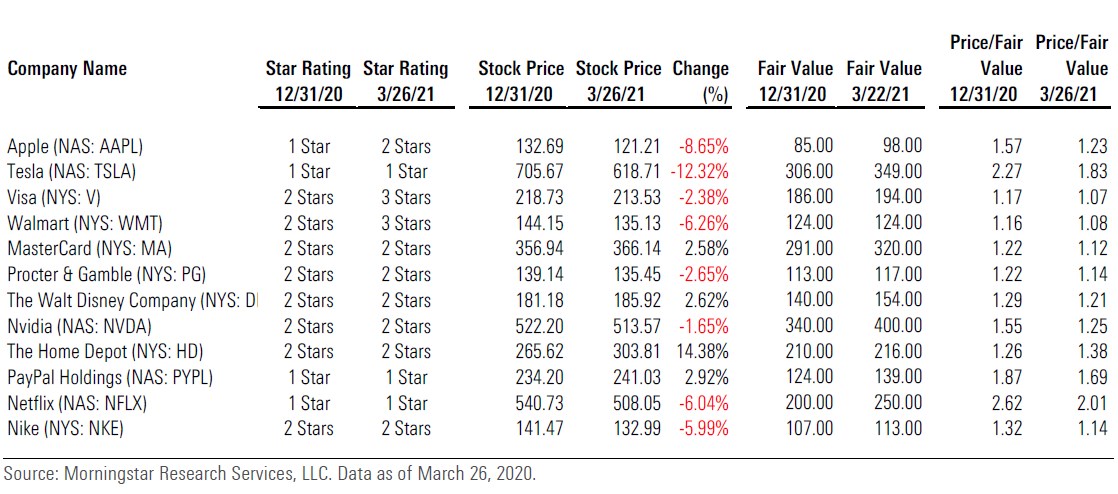Viewport: 1118px width, 494px height.
Task: Select The Walt Disney Company row label
Action: (130, 300)
